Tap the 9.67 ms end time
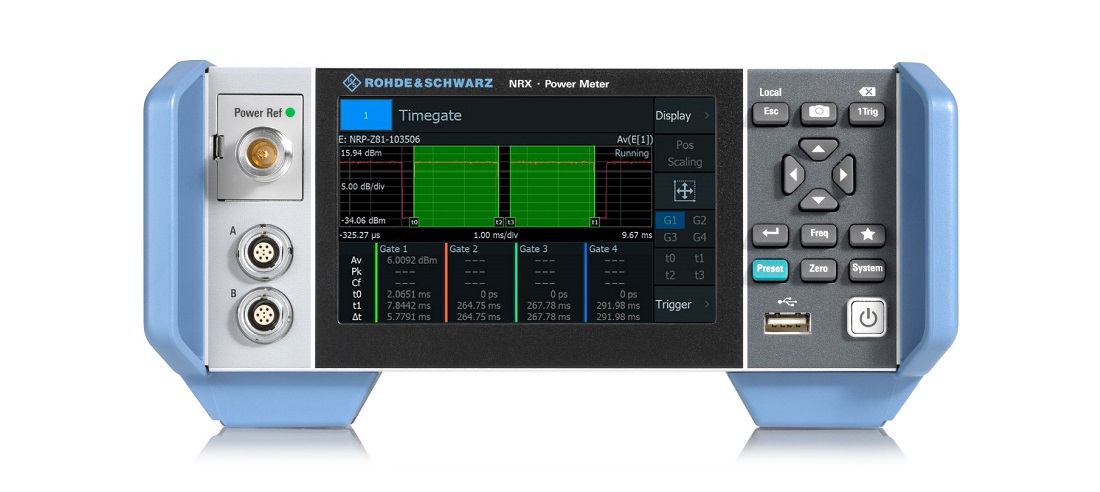 [636, 235]
